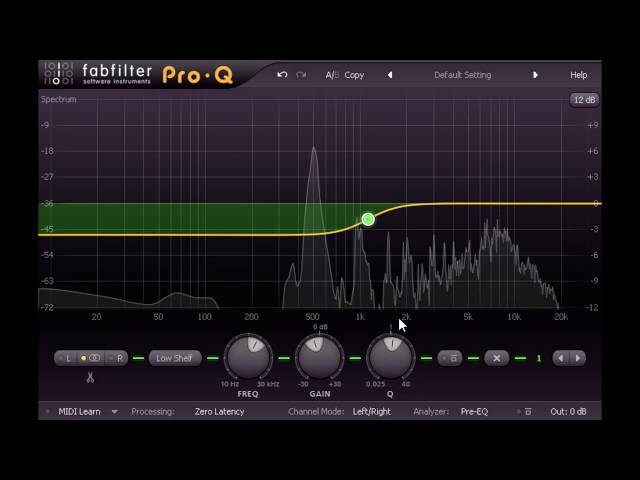The height and width of the screenshot is (480, 640).
Task: Toggle the A/B comparison state
Action: 332,75
